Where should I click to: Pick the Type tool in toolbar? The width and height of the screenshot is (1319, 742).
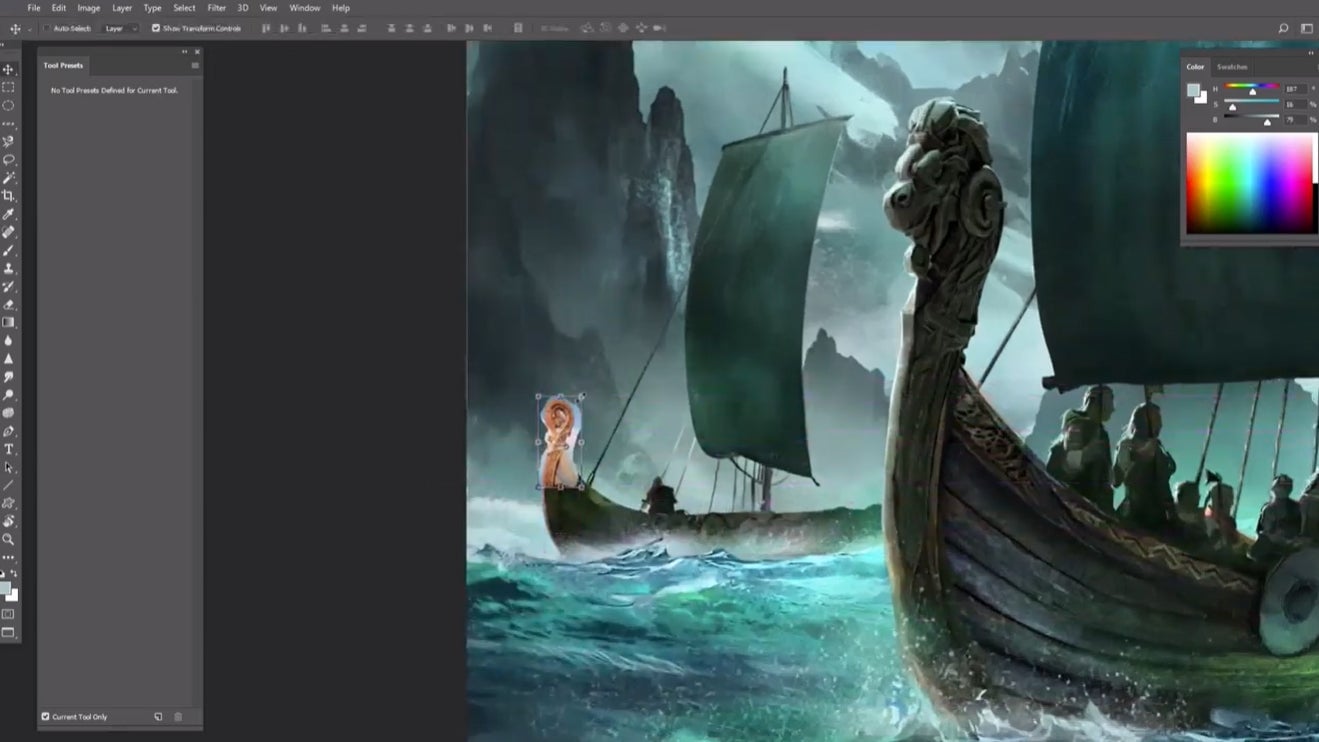[x=8, y=449]
